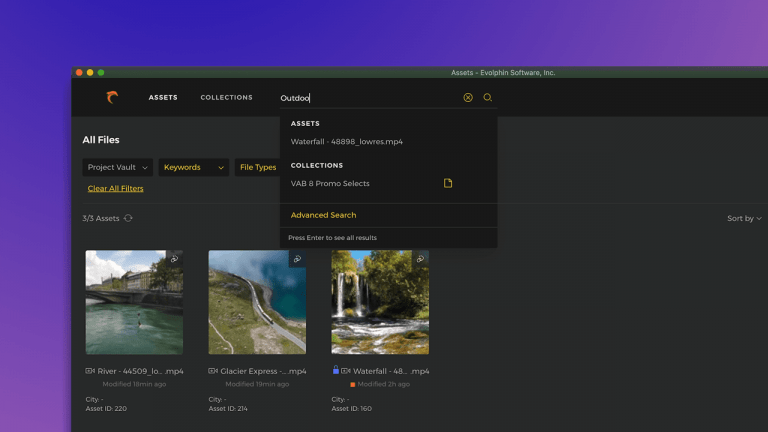Expand the Project Vault dropdown

(x=118, y=167)
